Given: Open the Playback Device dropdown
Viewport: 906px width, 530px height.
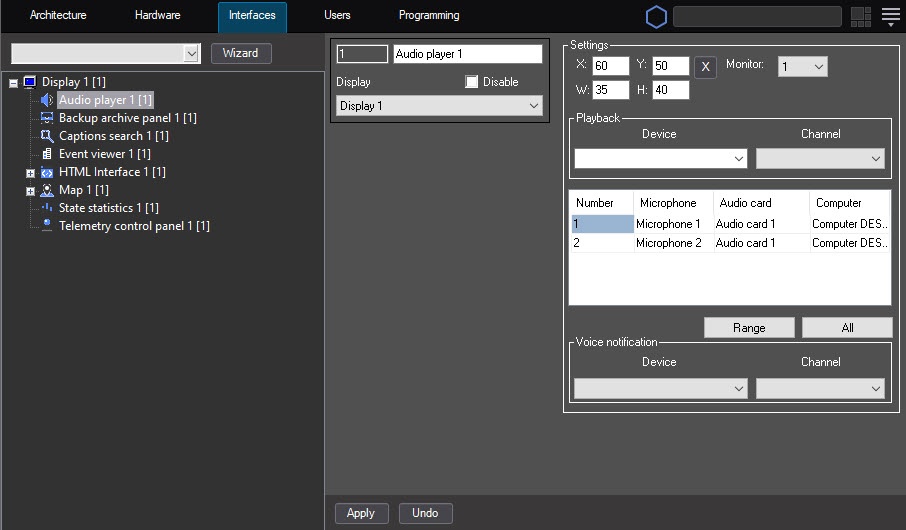Looking at the screenshot, I should (661, 159).
